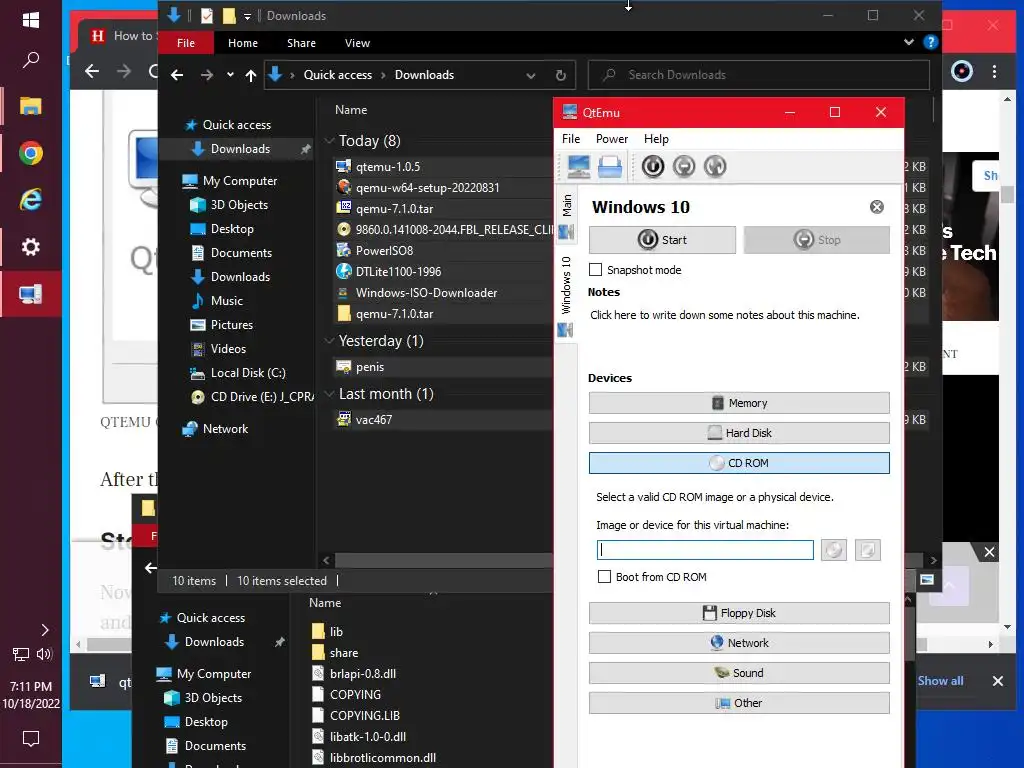Close the Windows 10 machine tab with X icon
The width and height of the screenshot is (1024, 768).
877,207
